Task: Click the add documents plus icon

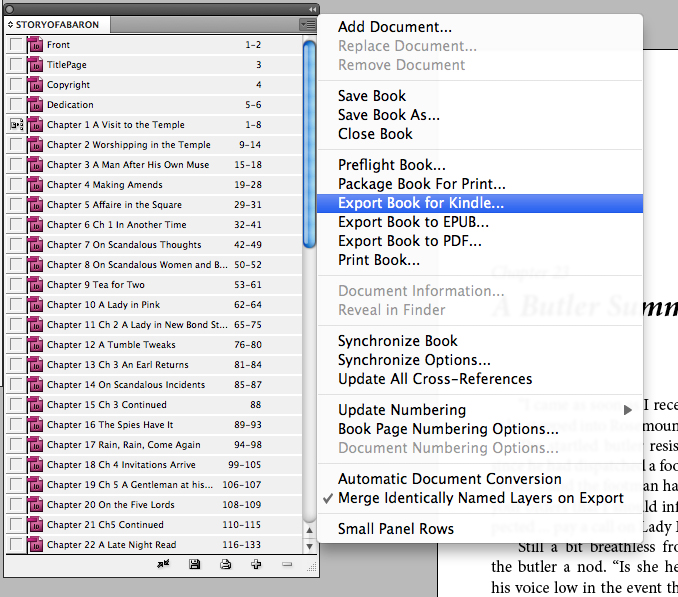Action: (x=257, y=565)
